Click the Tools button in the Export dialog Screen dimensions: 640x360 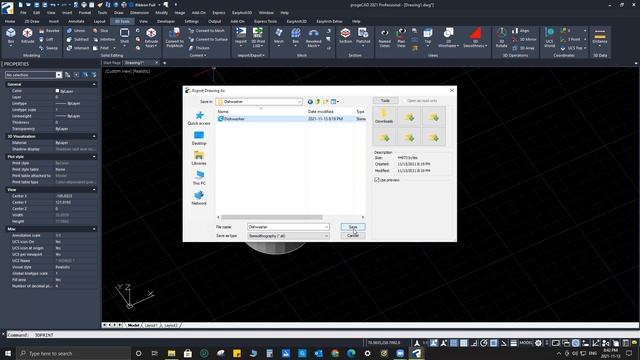(385, 101)
